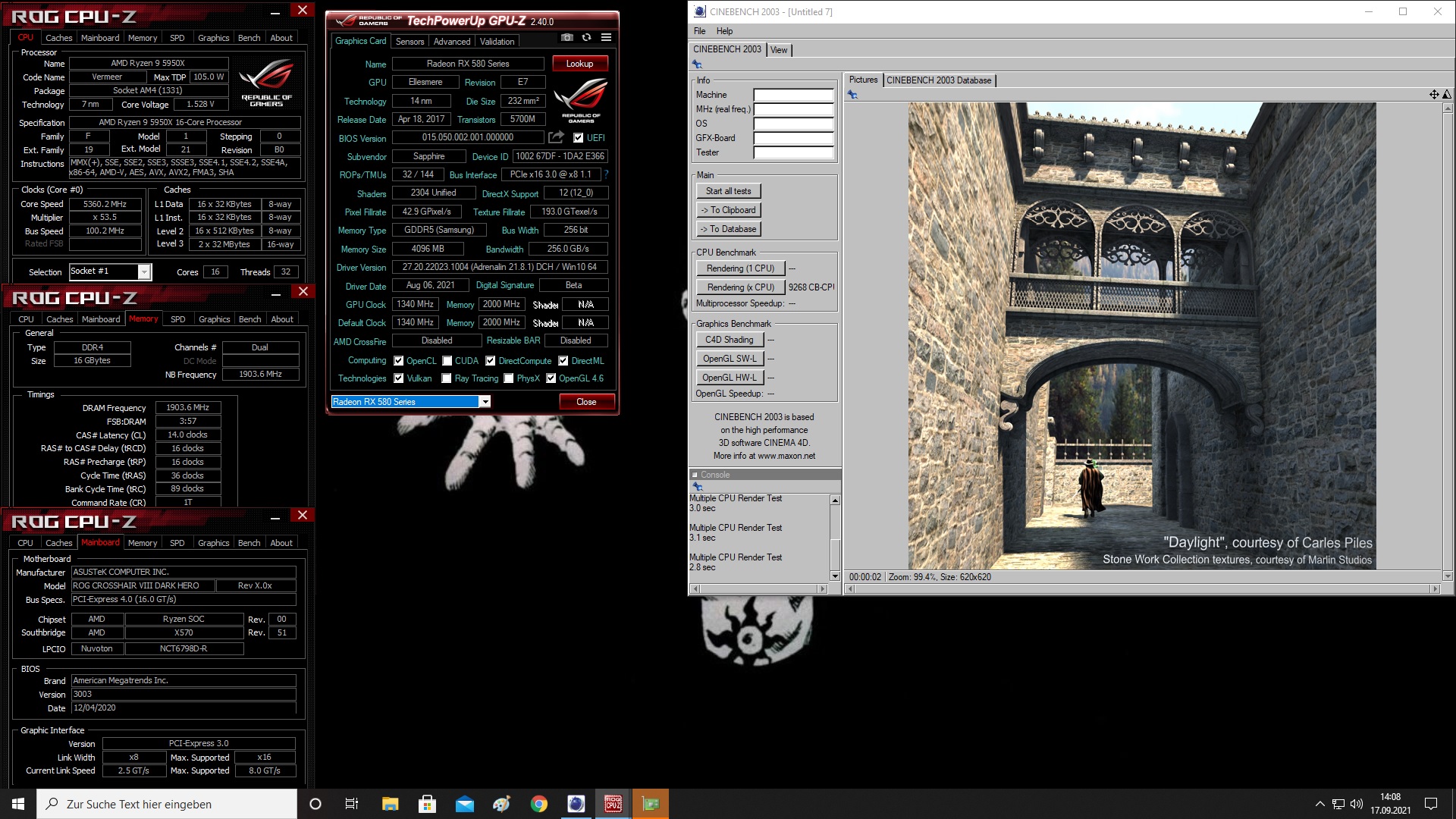Click the Machine input field in Info

coord(793,95)
